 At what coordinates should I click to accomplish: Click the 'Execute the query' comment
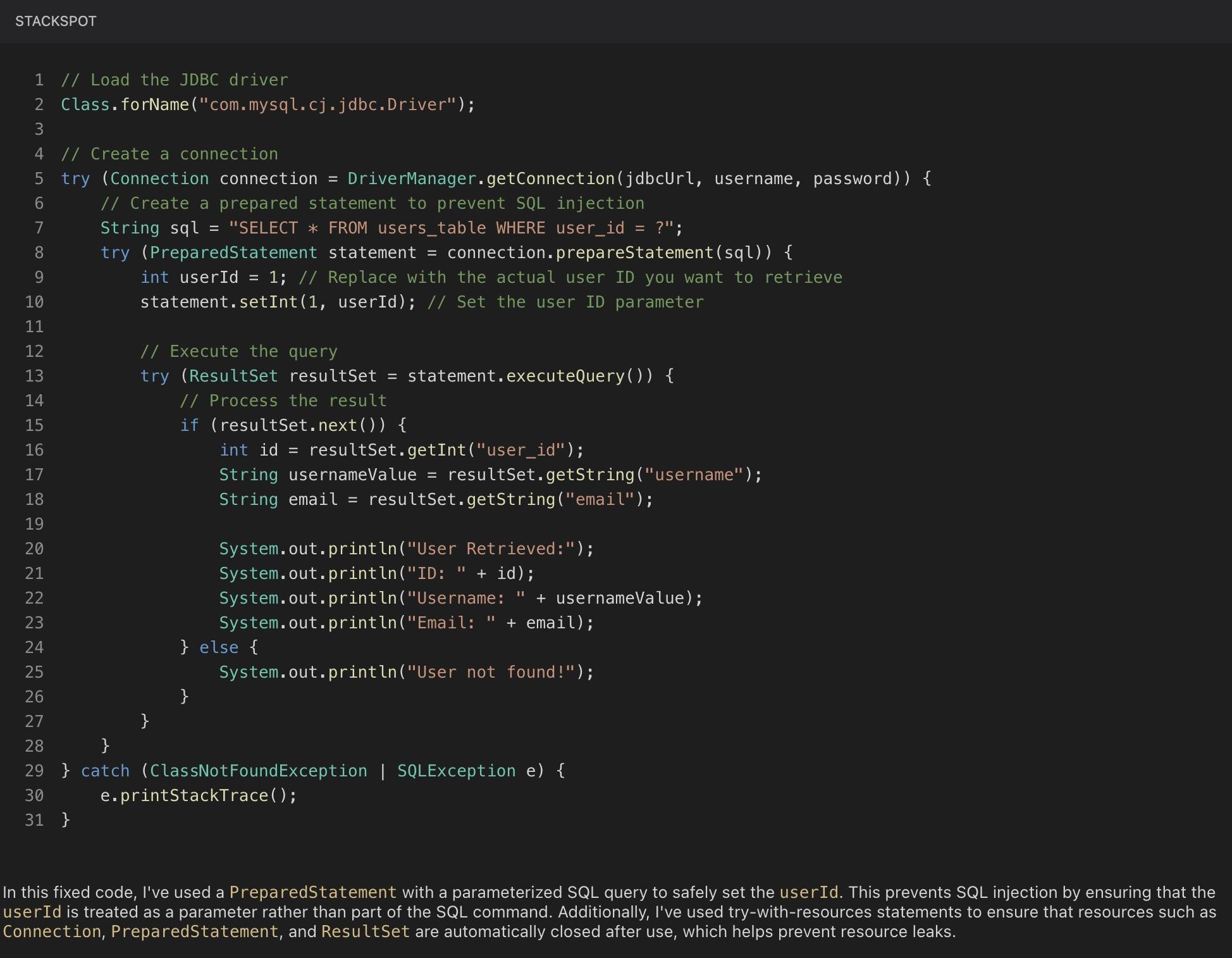coord(239,351)
